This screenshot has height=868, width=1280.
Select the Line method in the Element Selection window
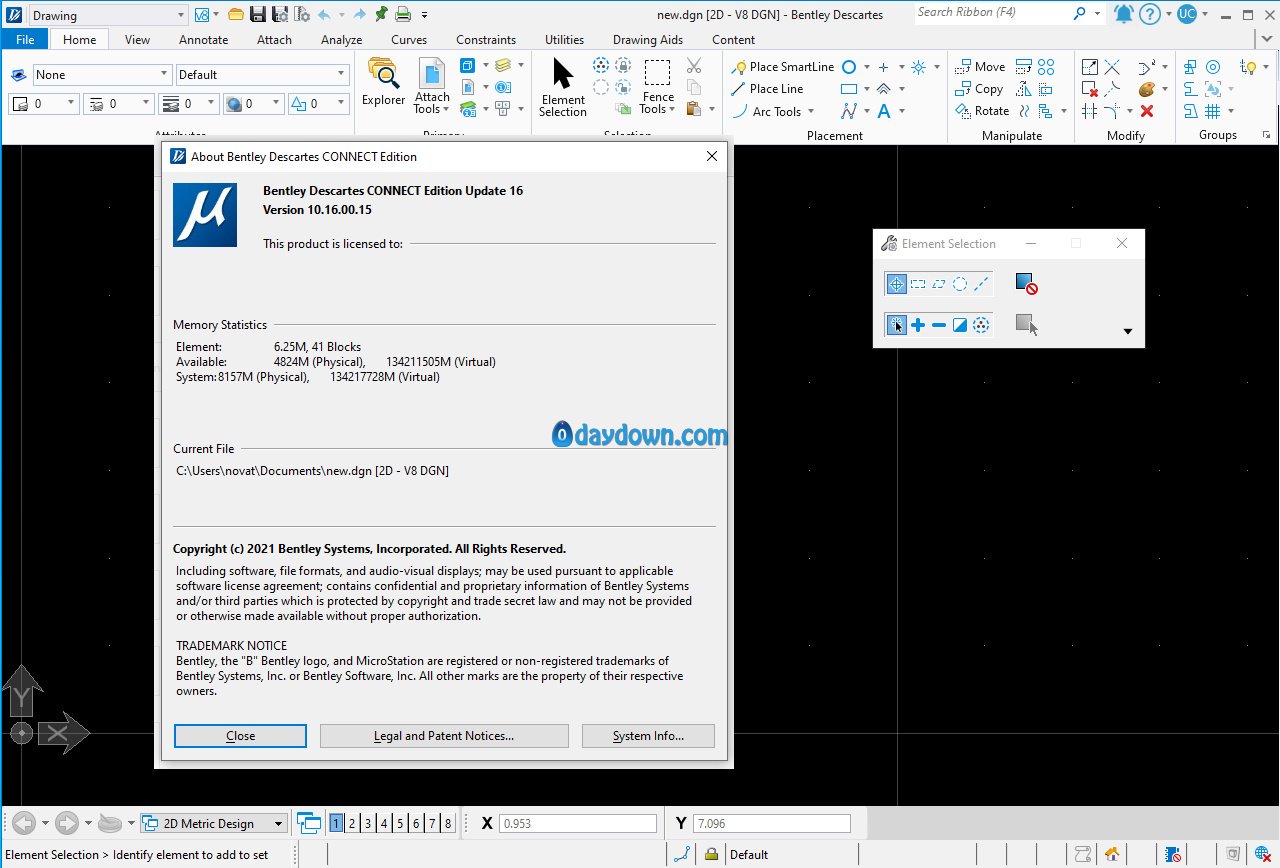pos(981,284)
